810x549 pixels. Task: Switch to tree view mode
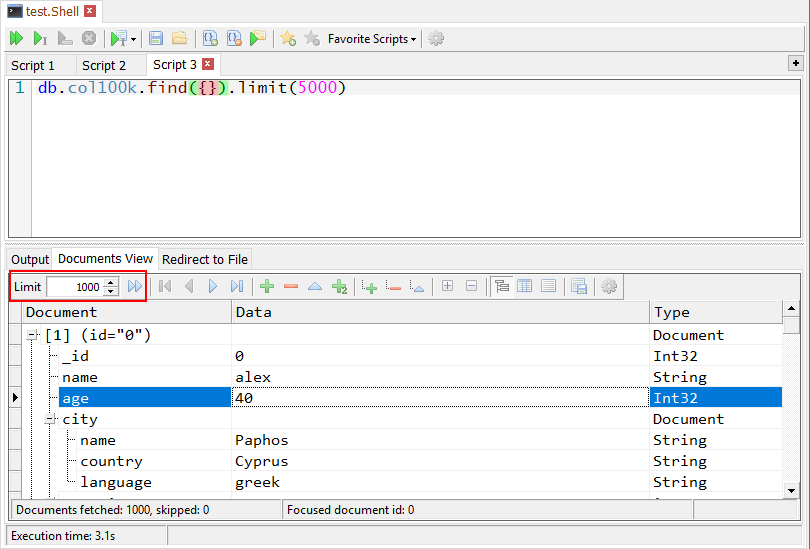coord(501,287)
